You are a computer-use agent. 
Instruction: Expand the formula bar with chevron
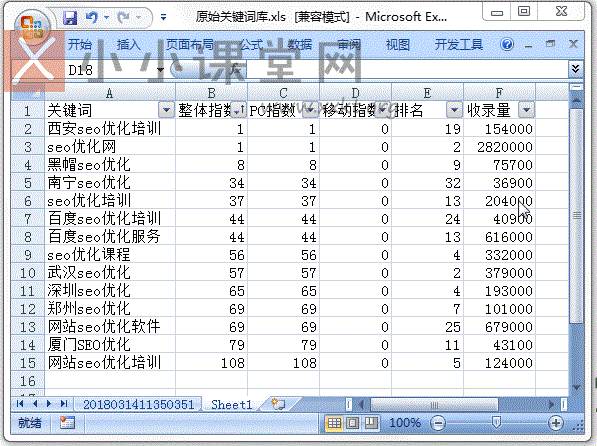click(x=575, y=69)
